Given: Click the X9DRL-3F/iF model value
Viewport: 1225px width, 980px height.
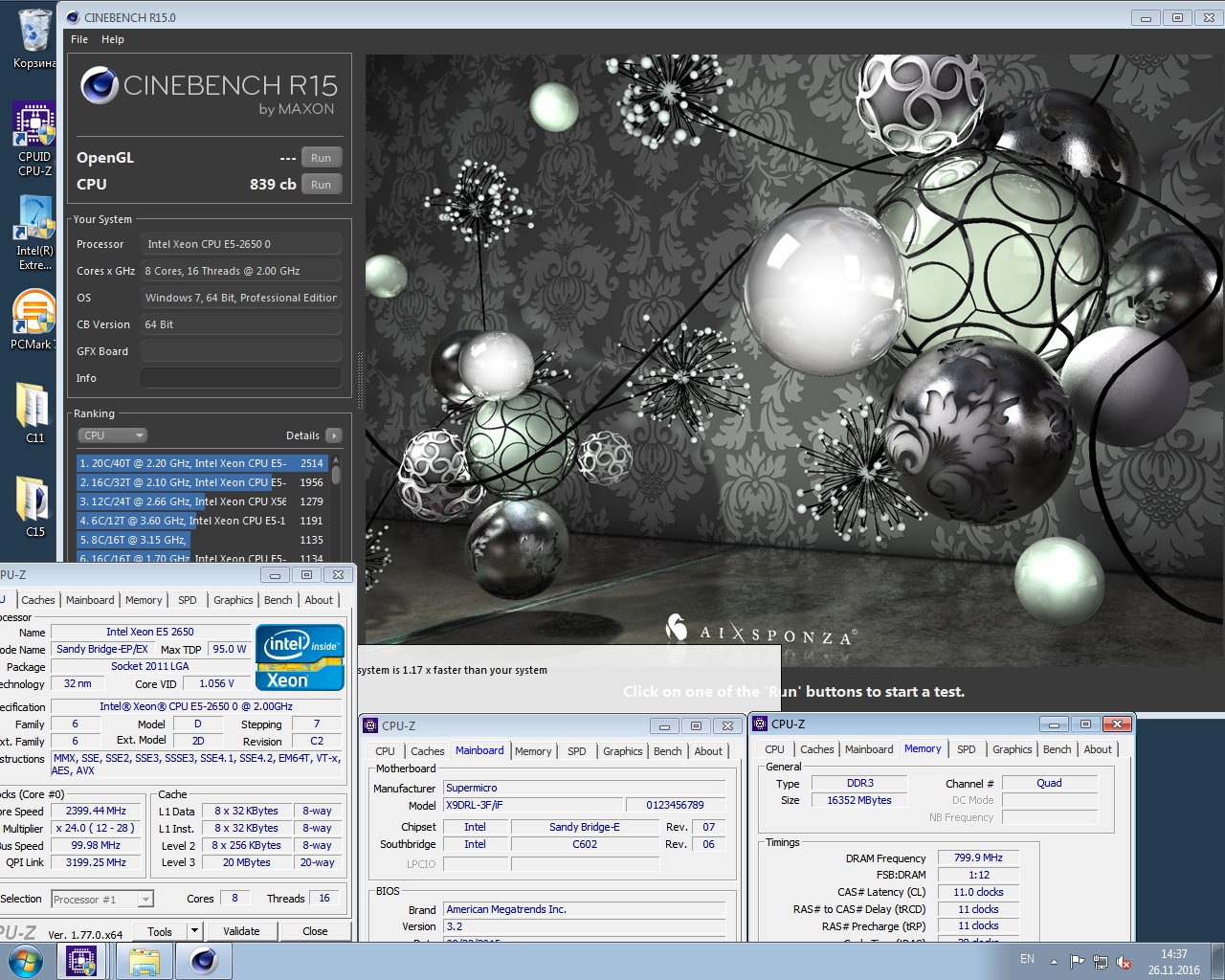Looking at the screenshot, I should (x=532, y=805).
